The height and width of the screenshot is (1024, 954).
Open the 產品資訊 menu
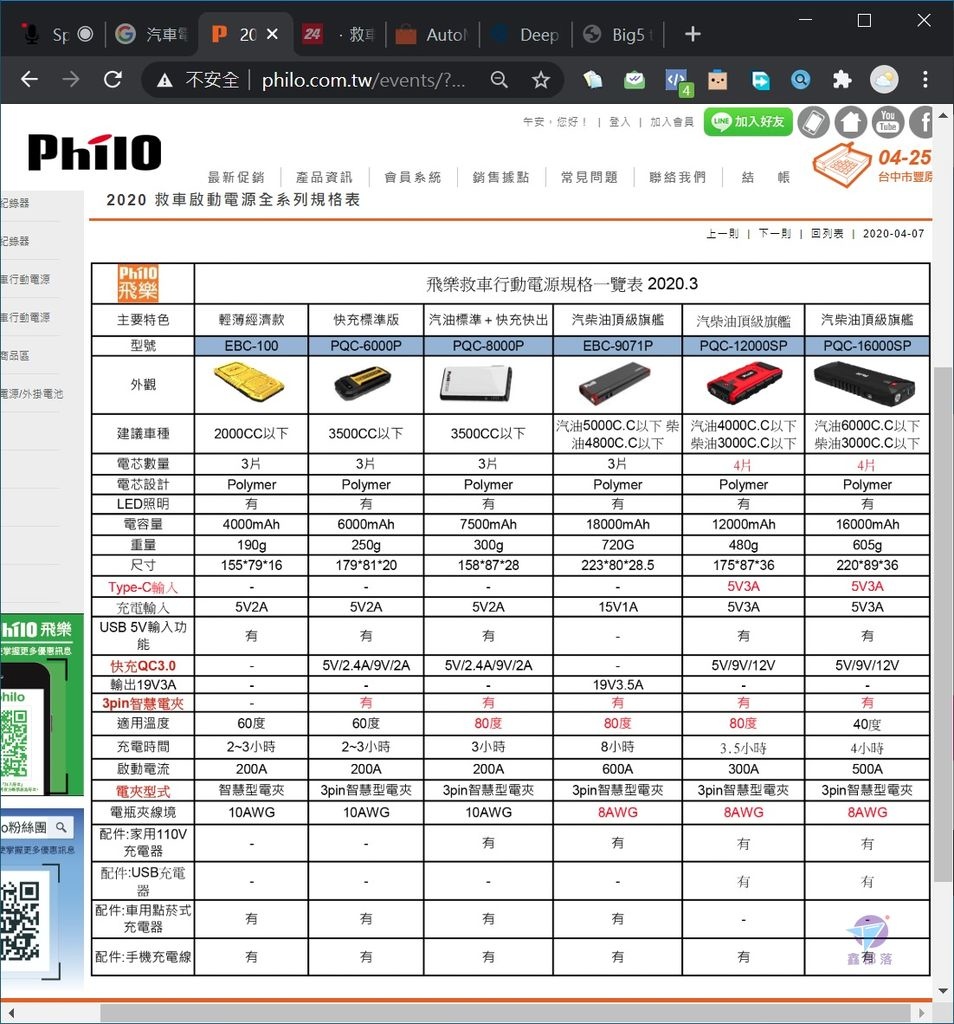(x=324, y=177)
